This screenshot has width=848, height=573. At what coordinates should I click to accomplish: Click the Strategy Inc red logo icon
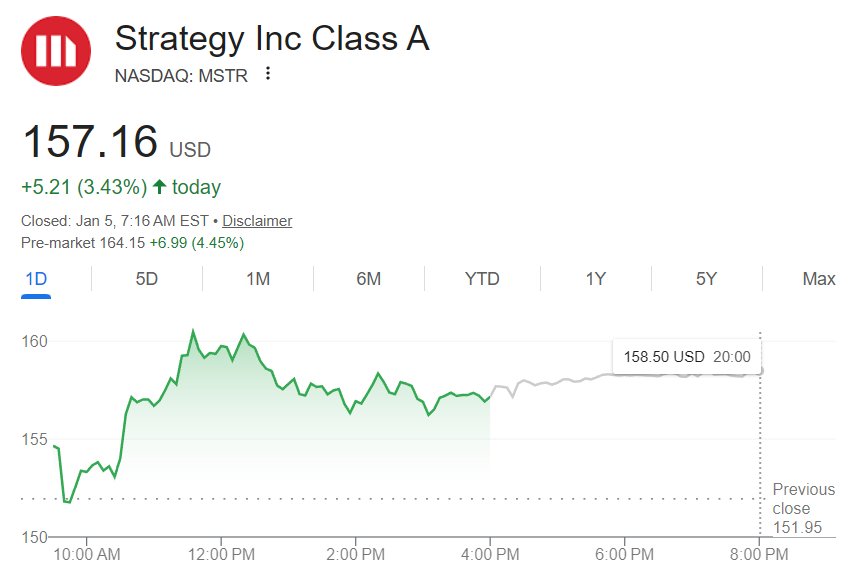(x=56, y=51)
